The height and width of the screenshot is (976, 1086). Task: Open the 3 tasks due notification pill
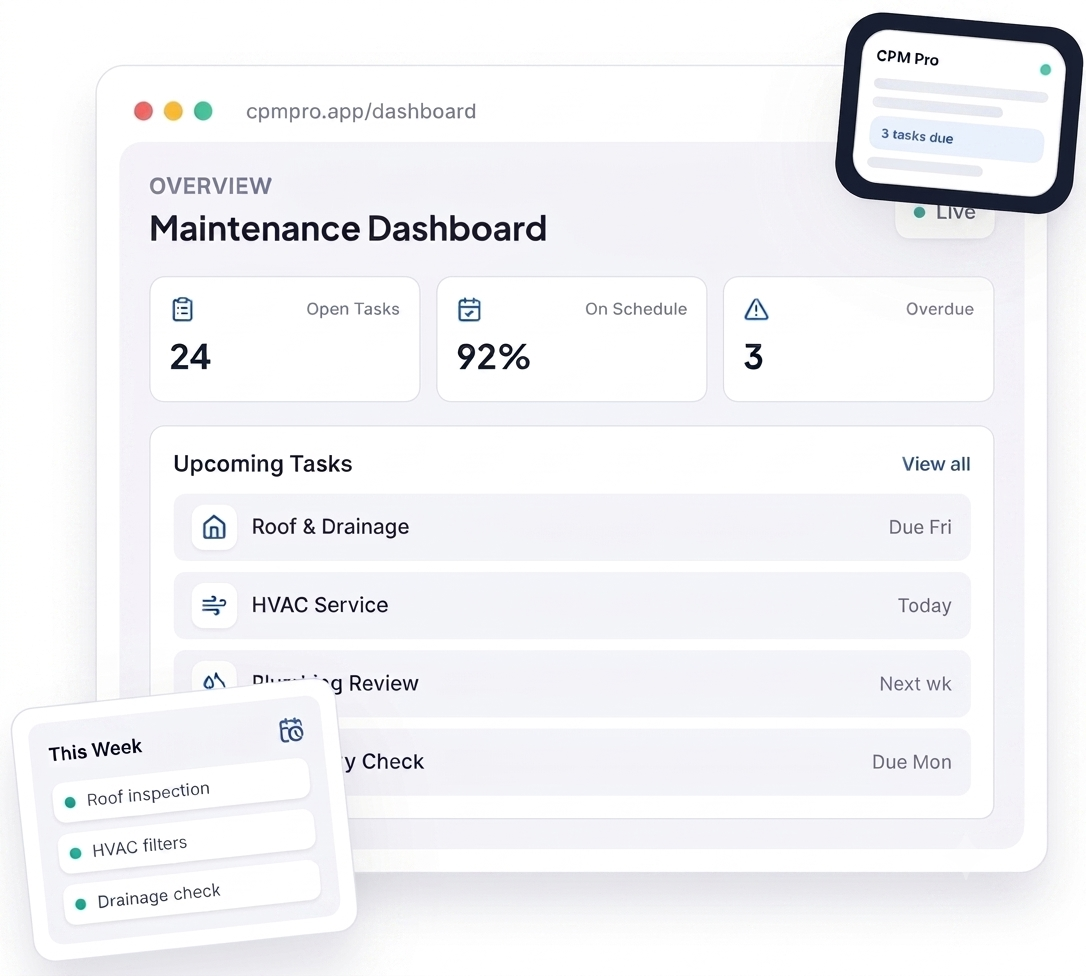[956, 141]
